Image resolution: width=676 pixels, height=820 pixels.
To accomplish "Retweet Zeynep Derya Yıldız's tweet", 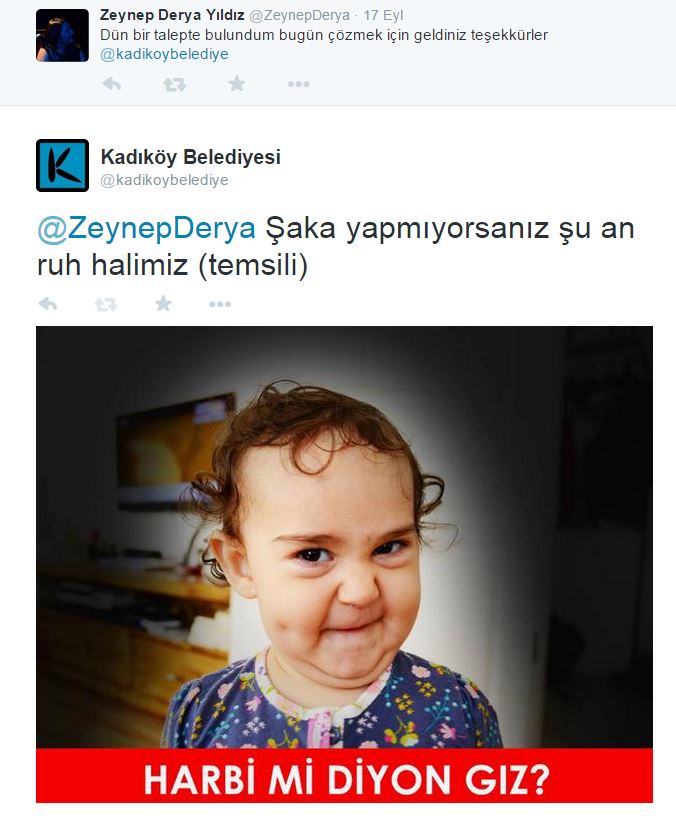I will [174, 84].
